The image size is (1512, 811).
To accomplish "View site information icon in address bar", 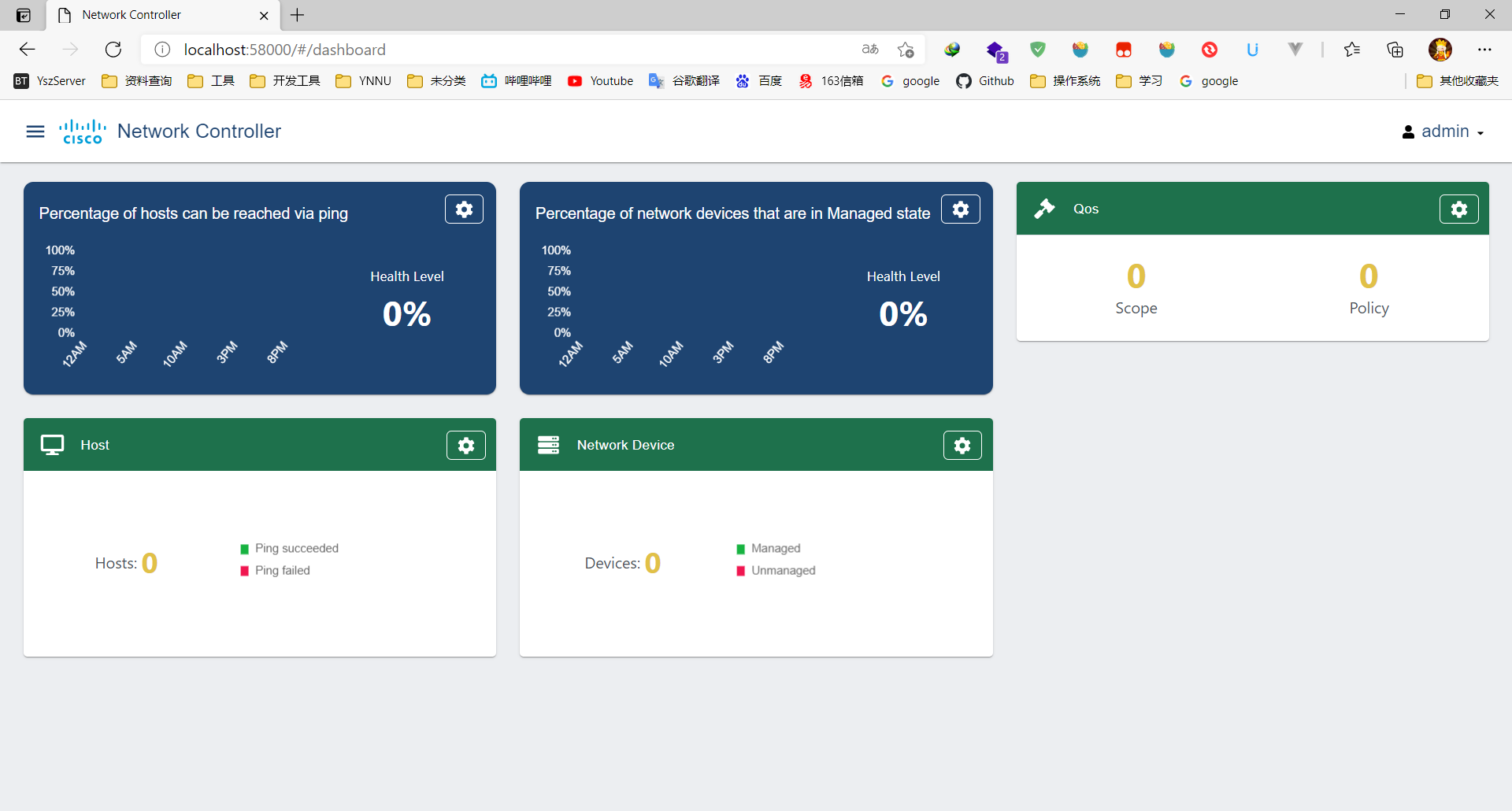I will click(x=162, y=50).
